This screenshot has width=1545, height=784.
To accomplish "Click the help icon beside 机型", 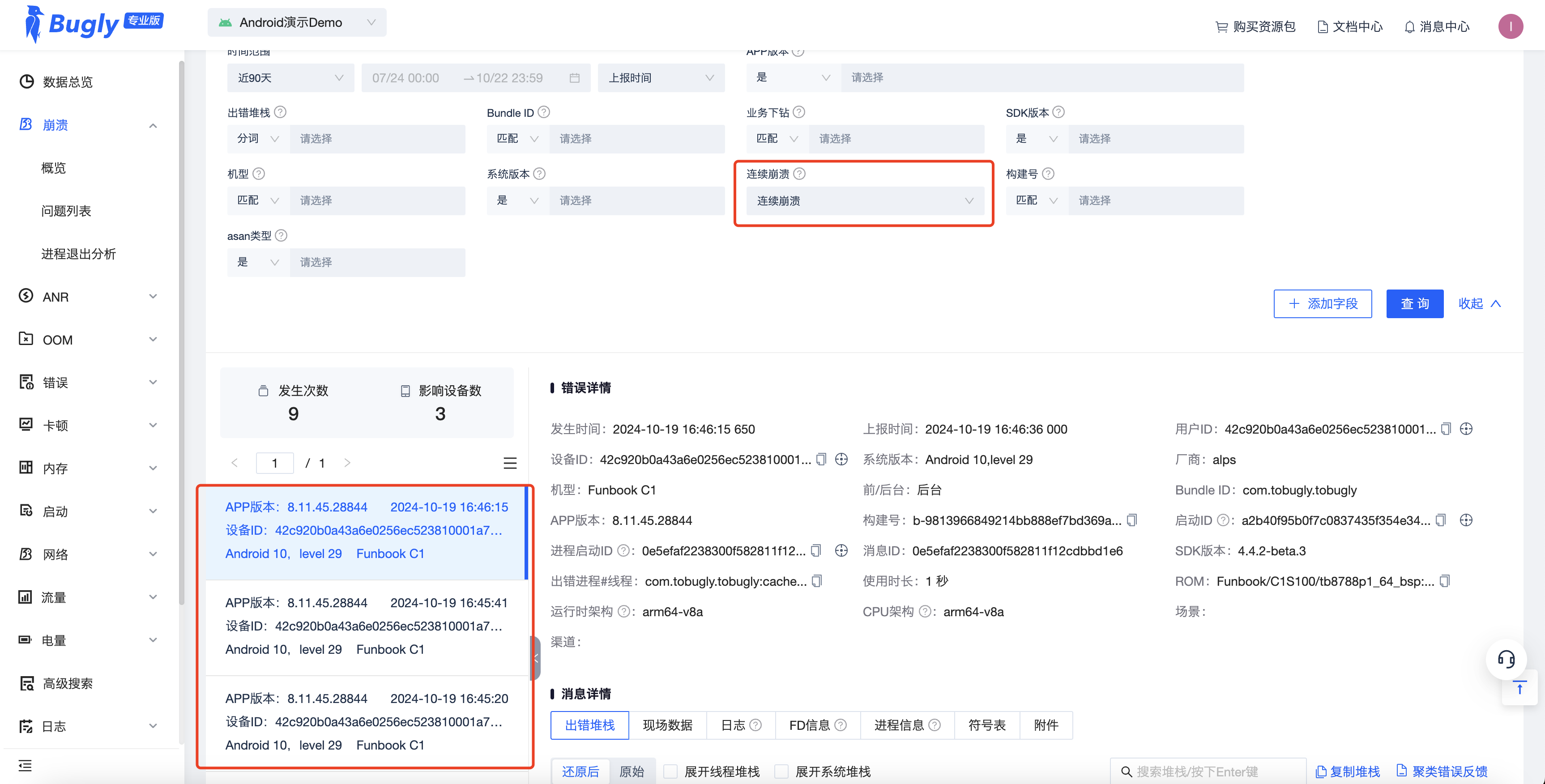I will tap(259, 173).
